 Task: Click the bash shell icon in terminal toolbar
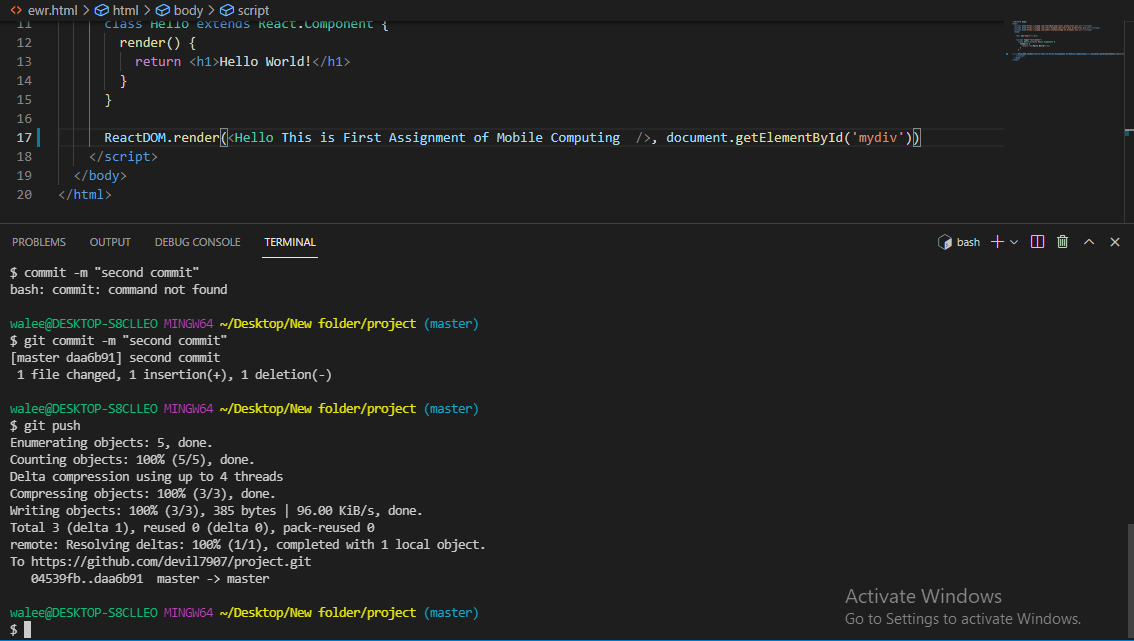coord(945,241)
